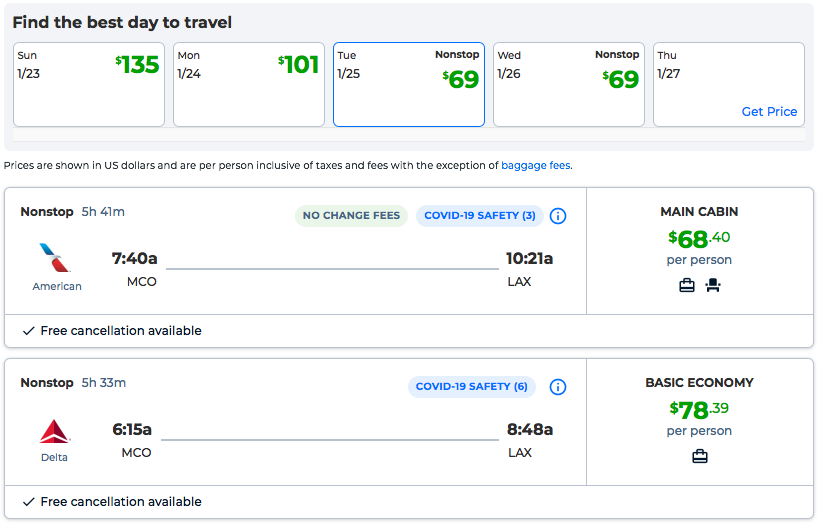Click carry-on bag icon under Main Cabin
The width and height of the screenshot is (825, 525).
pos(687,286)
